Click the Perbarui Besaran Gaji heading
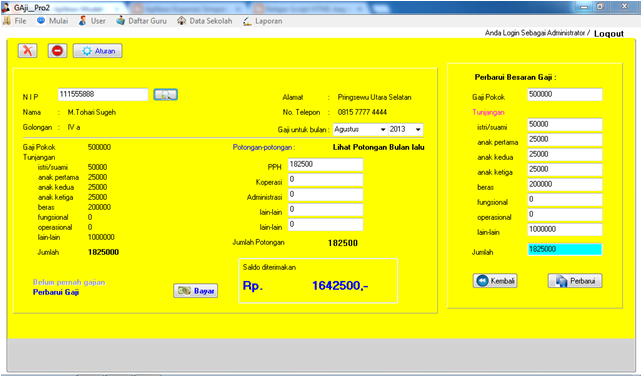642x377 pixels. (515, 77)
